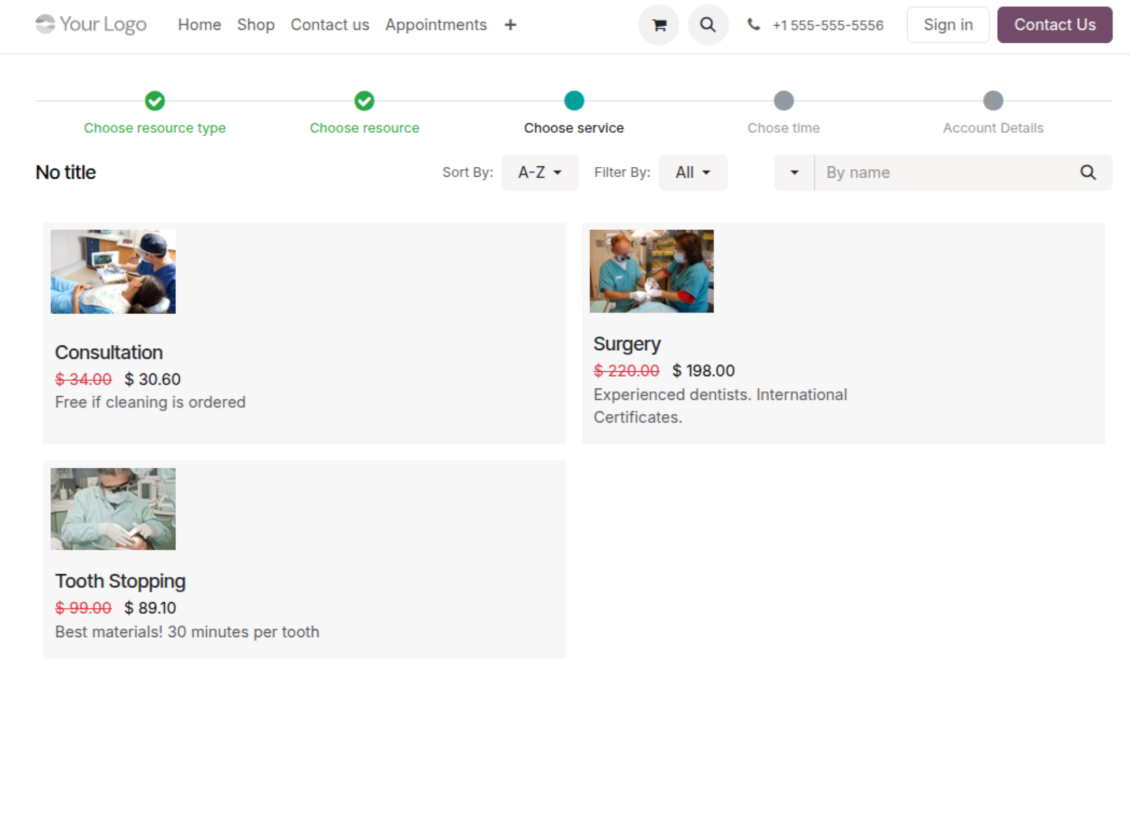Select the Surgery service thumbnail

pos(651,271)
